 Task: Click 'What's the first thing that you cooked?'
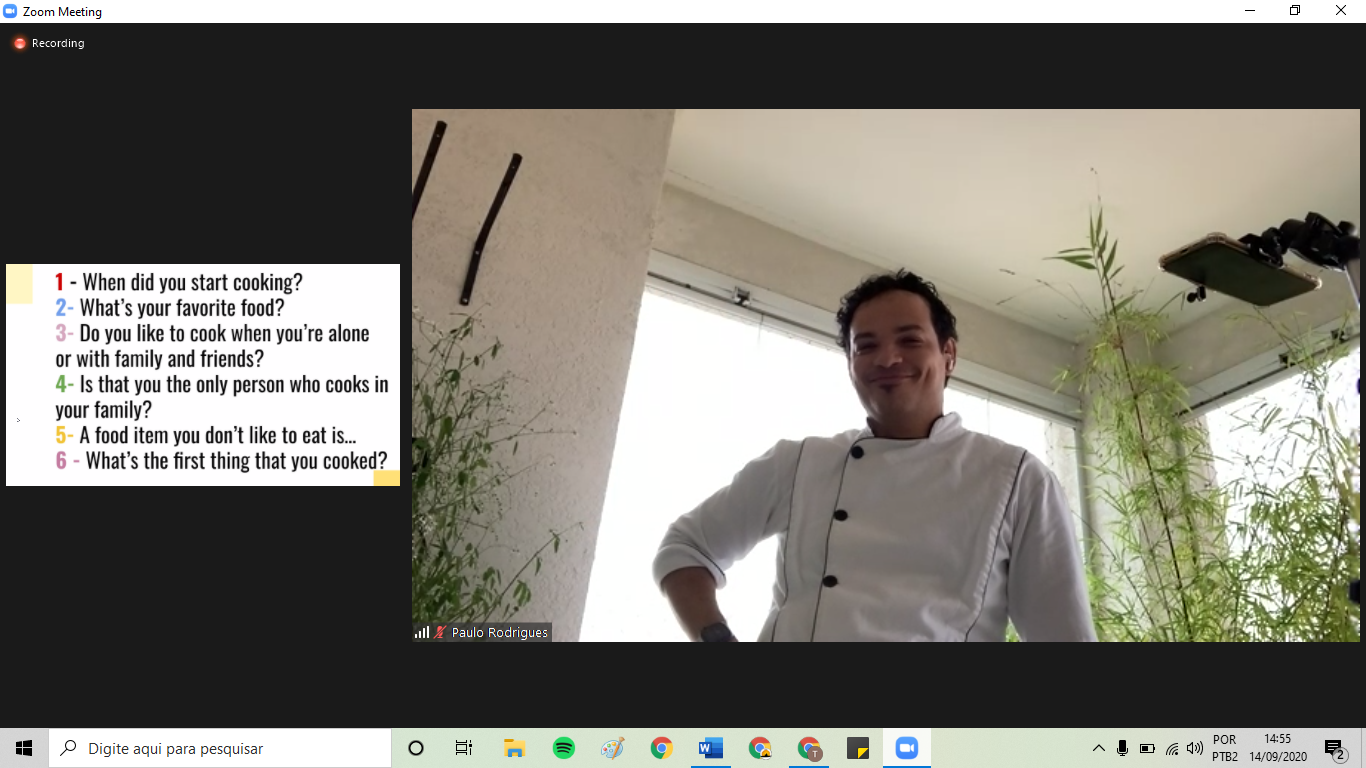point(236,461)
